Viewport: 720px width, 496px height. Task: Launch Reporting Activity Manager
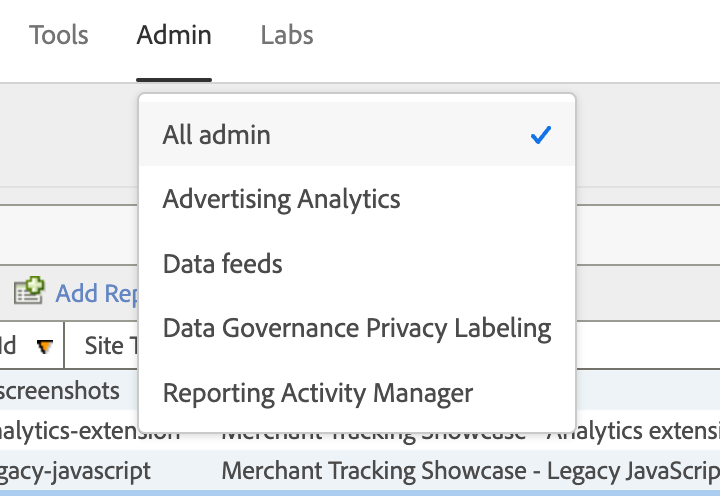357,393
